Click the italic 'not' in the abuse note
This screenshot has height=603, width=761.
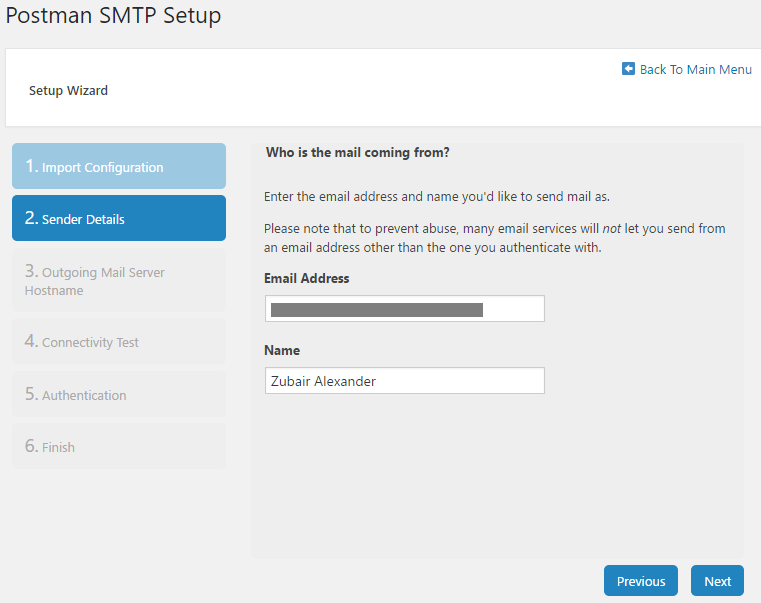(612, 229)
